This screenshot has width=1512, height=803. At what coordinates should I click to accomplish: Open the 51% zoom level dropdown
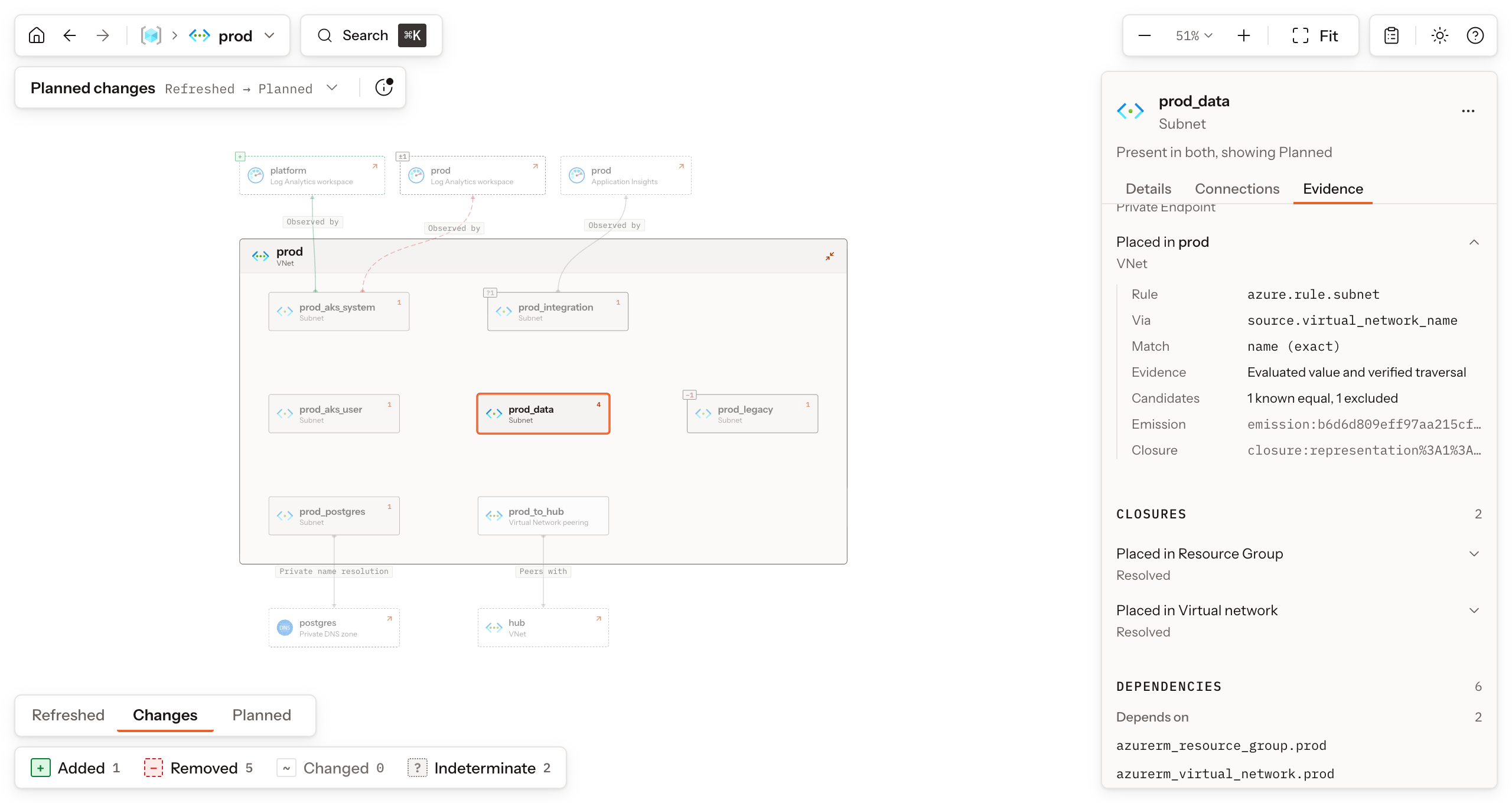(x=1194, y=35)
